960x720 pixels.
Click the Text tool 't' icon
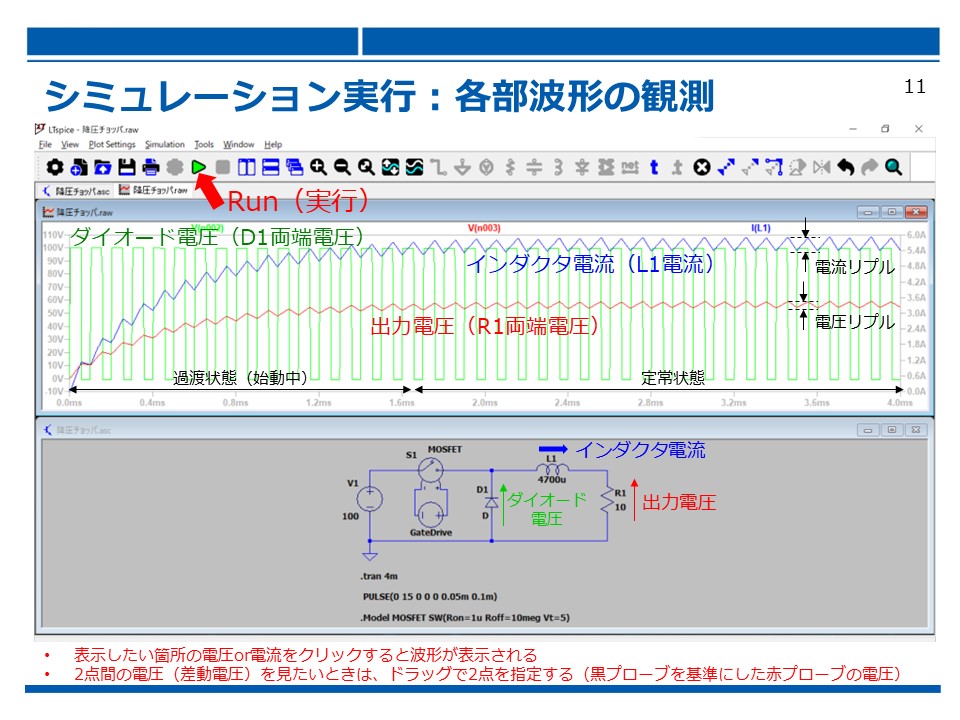coord(654,168)
